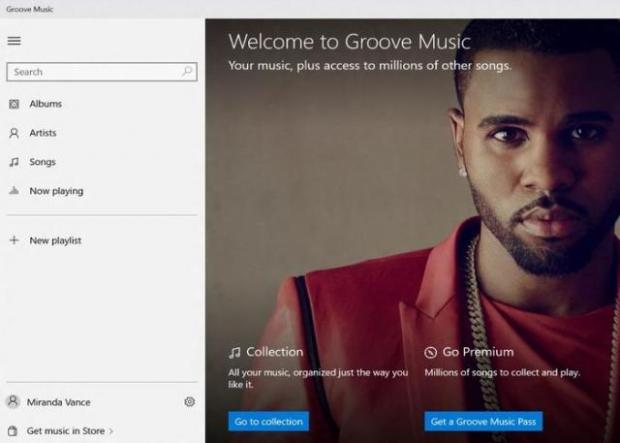The width and height of the screenshot is (620, 443).
Task: Click the chevron next to Get music in Store
Action: (x=111, y=431)
